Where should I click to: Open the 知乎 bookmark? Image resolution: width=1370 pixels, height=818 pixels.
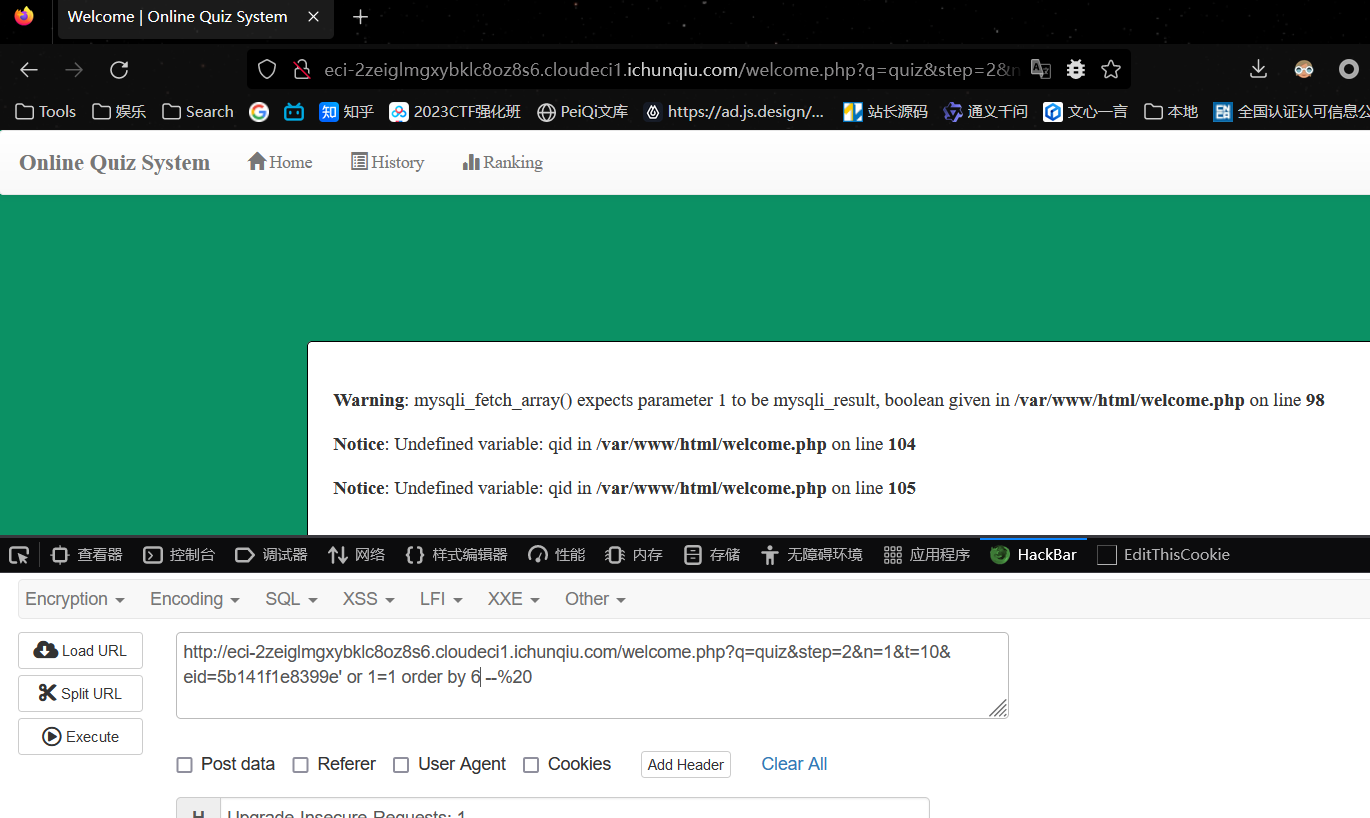pyautogui.click(x=347, y=111)
